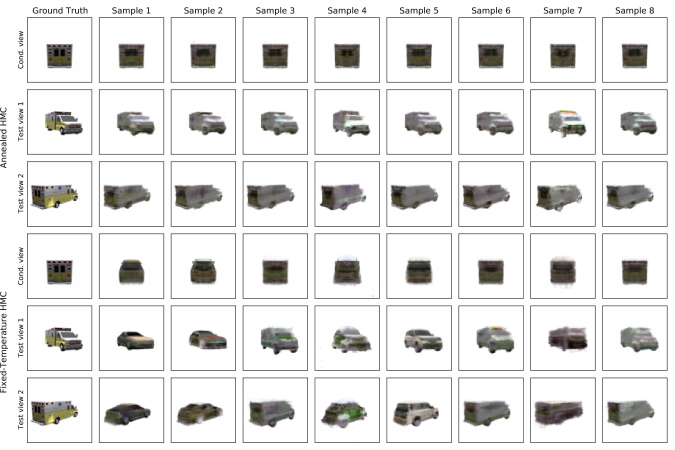This screenshot has width=675, height=450.
Task: Select Fixed-Temperature HMC Test view 2 Sample 8 image
Action: click(x=635, y=410)
